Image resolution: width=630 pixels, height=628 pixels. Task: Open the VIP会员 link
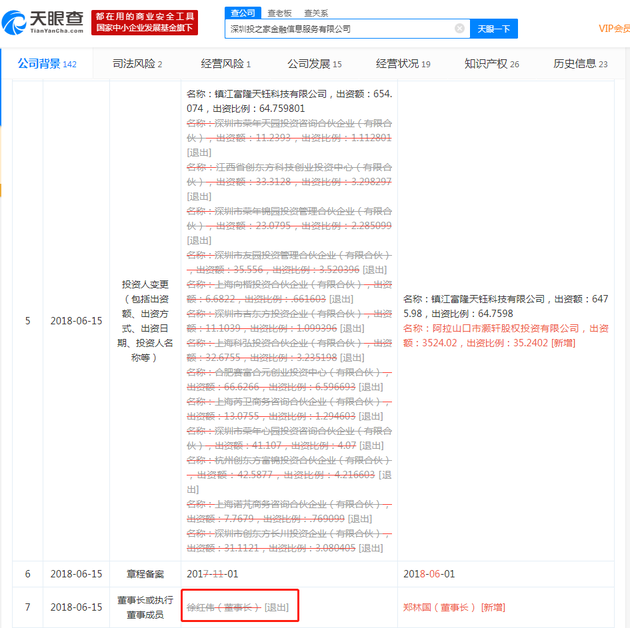click(614, 29)
